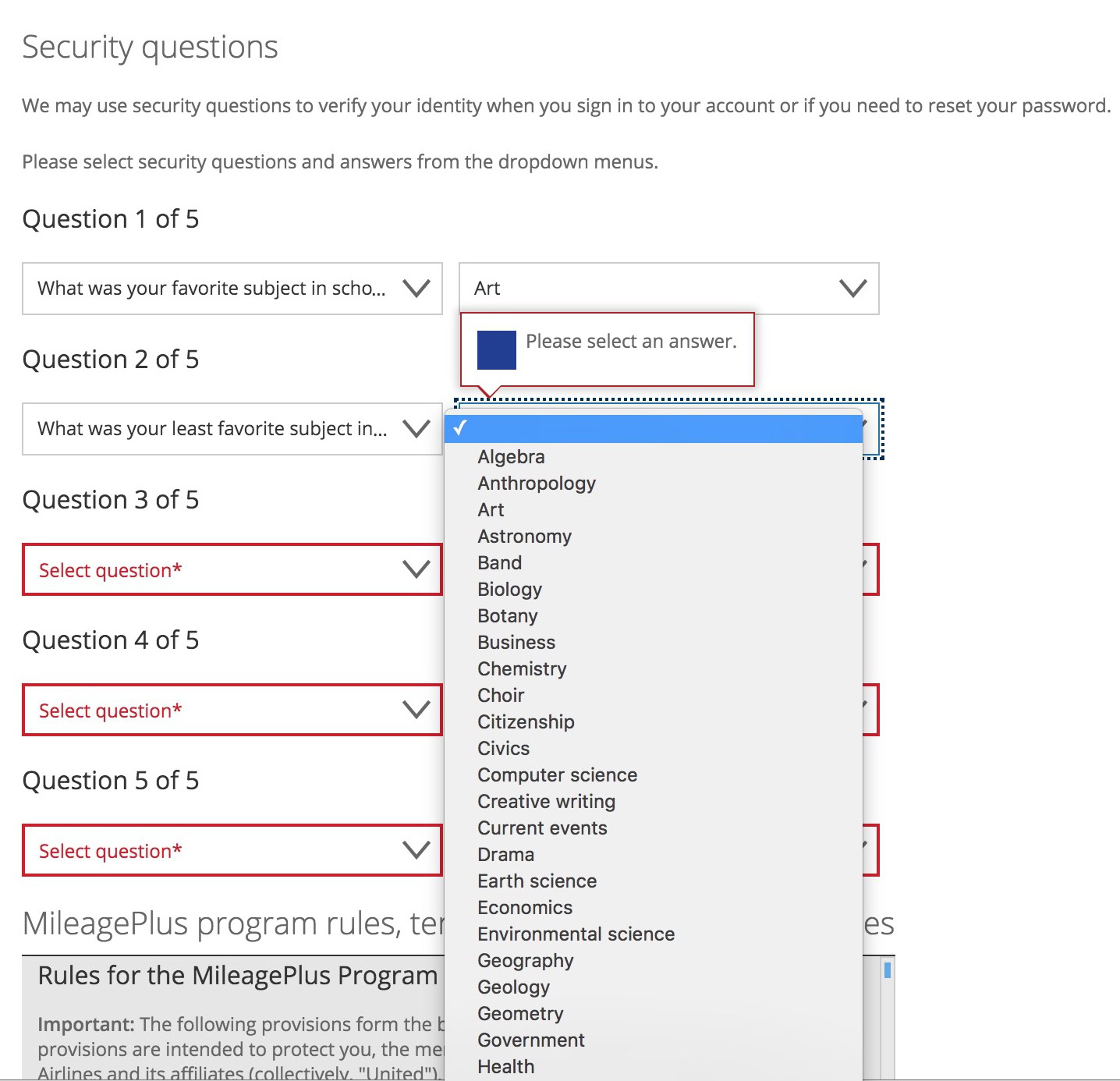Select the blank checked option at top
The height and width of the screenshot is (1081, 1120).
tap(653, 428)
